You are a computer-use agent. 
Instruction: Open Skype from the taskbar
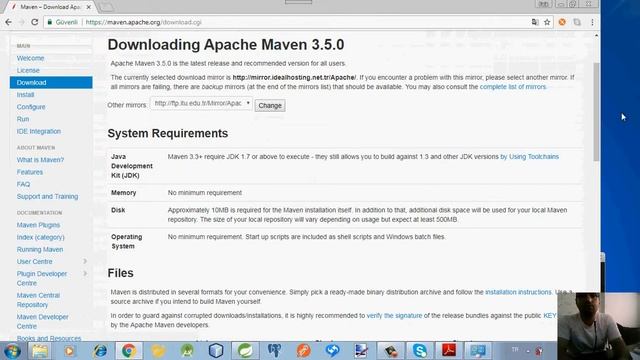click(420, 351)
